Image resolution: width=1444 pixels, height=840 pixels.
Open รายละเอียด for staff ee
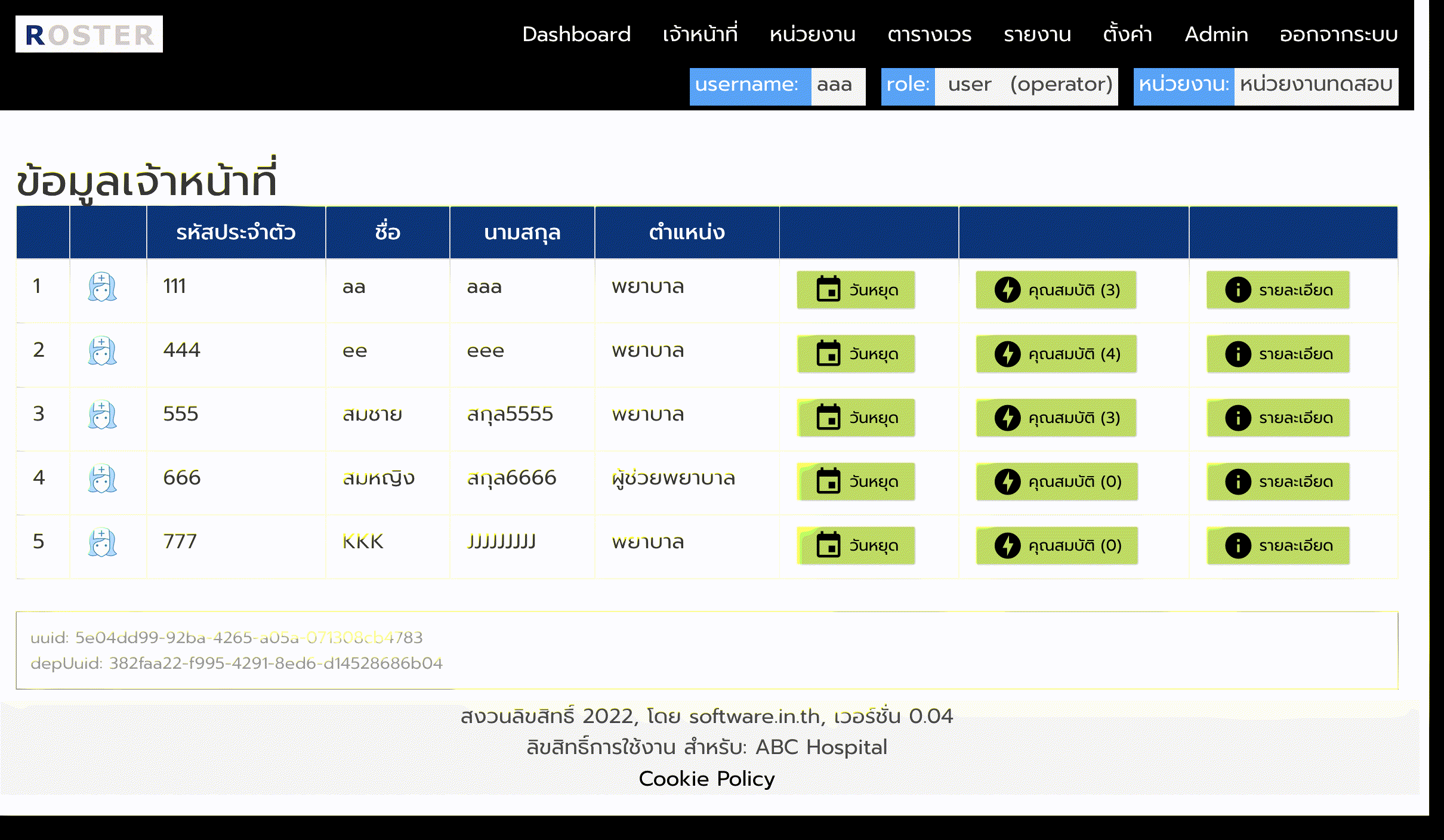click(1278, 354)
